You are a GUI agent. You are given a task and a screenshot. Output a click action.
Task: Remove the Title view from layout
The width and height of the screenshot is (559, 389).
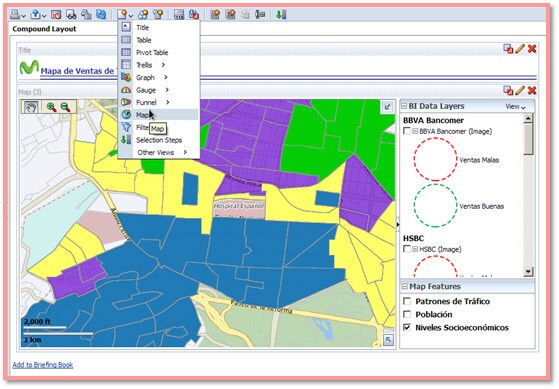532,49
